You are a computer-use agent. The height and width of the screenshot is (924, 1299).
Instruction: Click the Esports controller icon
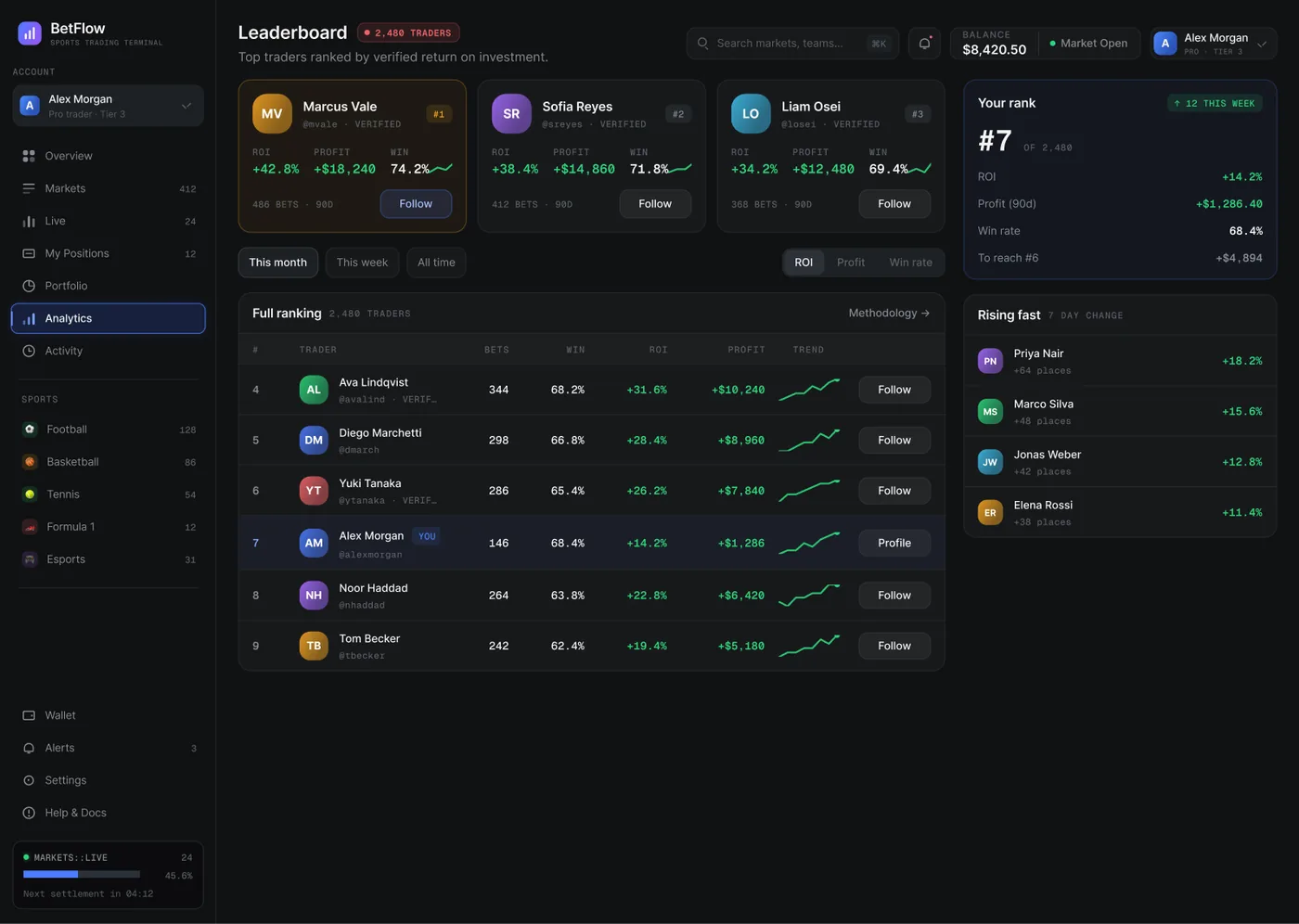point(30,559)
